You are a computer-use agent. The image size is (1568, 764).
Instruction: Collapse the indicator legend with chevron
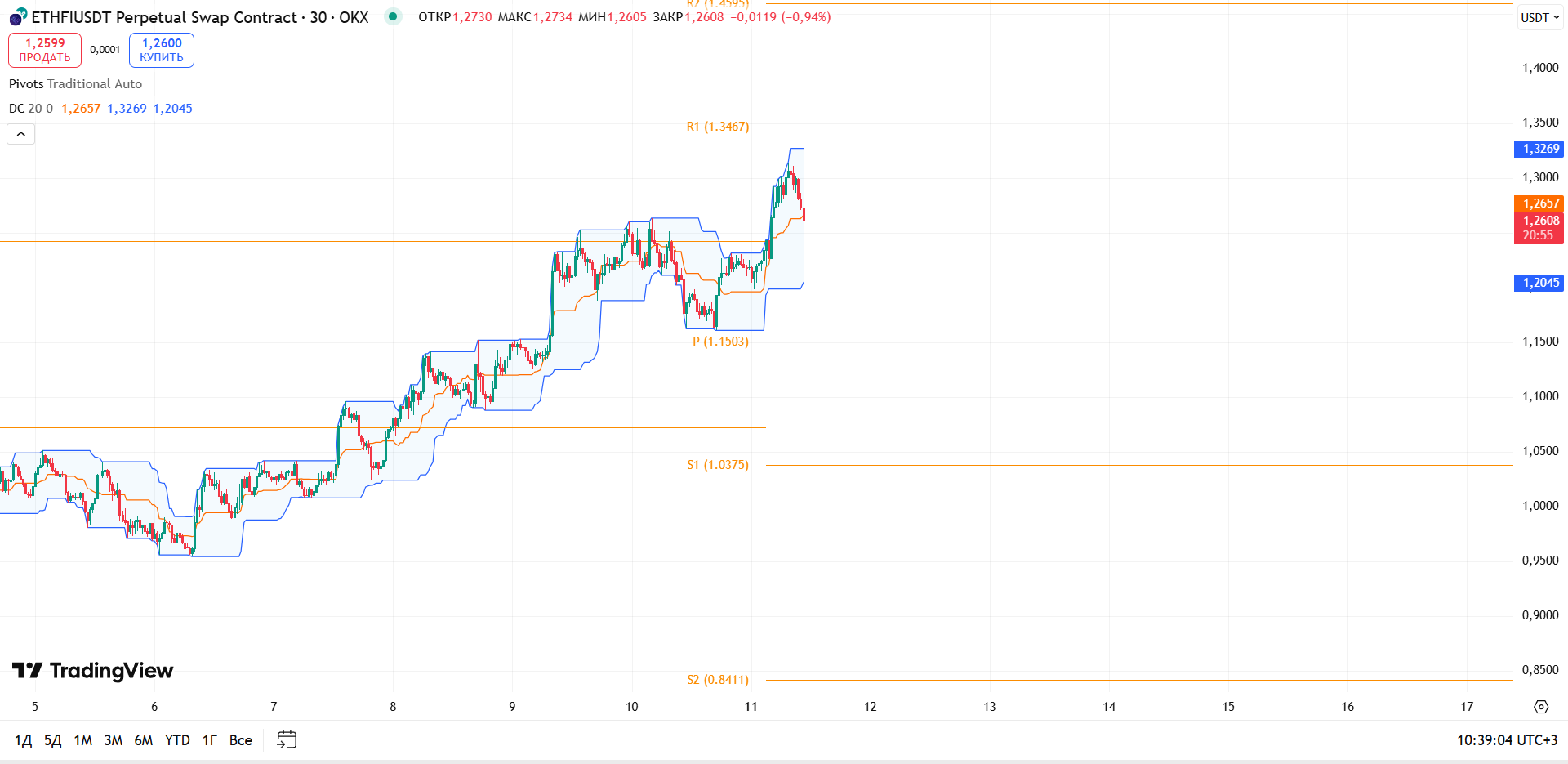21,134
